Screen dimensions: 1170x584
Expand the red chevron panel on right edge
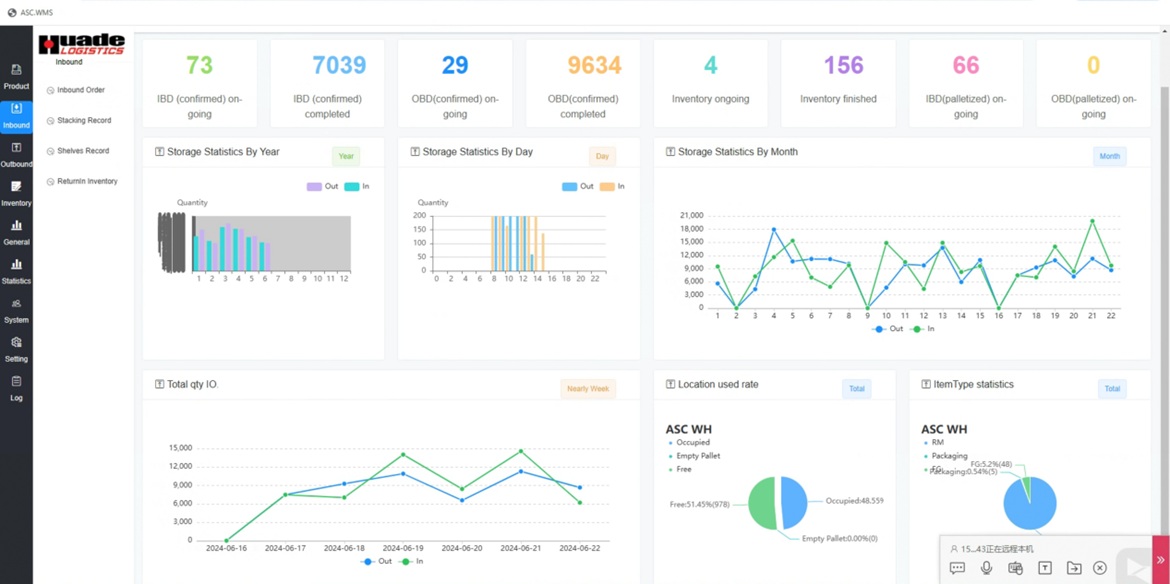click(x=1163, y=559)
